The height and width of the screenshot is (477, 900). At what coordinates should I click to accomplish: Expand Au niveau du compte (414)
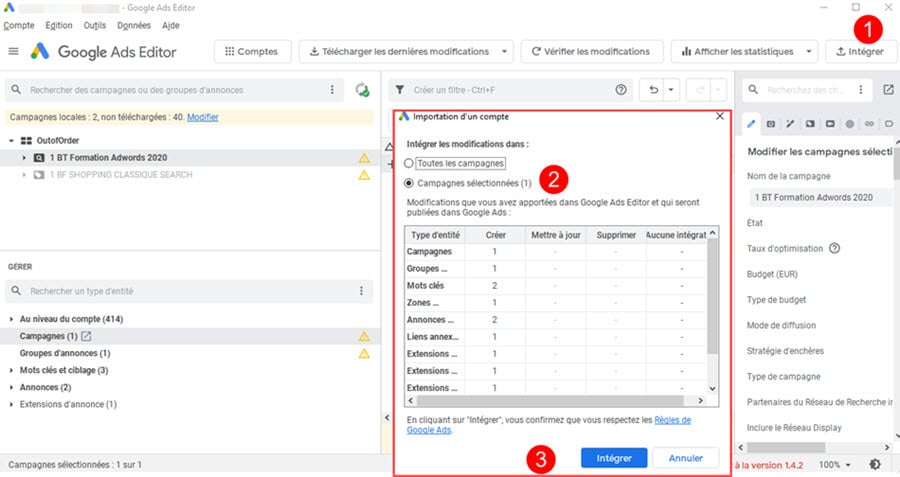tap(11, 319)
